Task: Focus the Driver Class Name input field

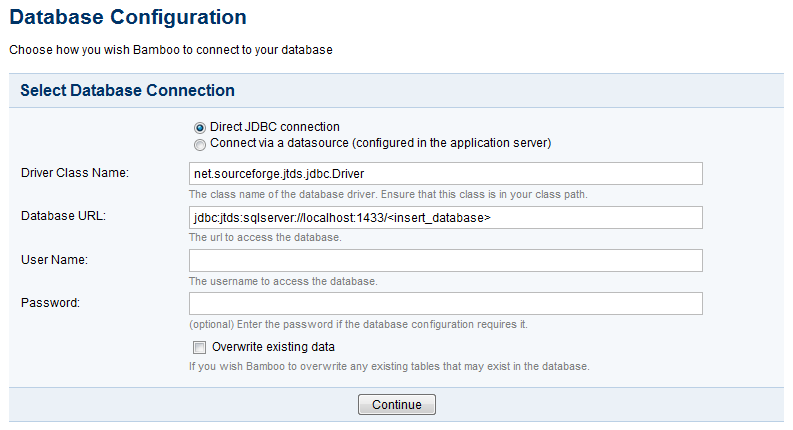Action: (x=446, y=174)
